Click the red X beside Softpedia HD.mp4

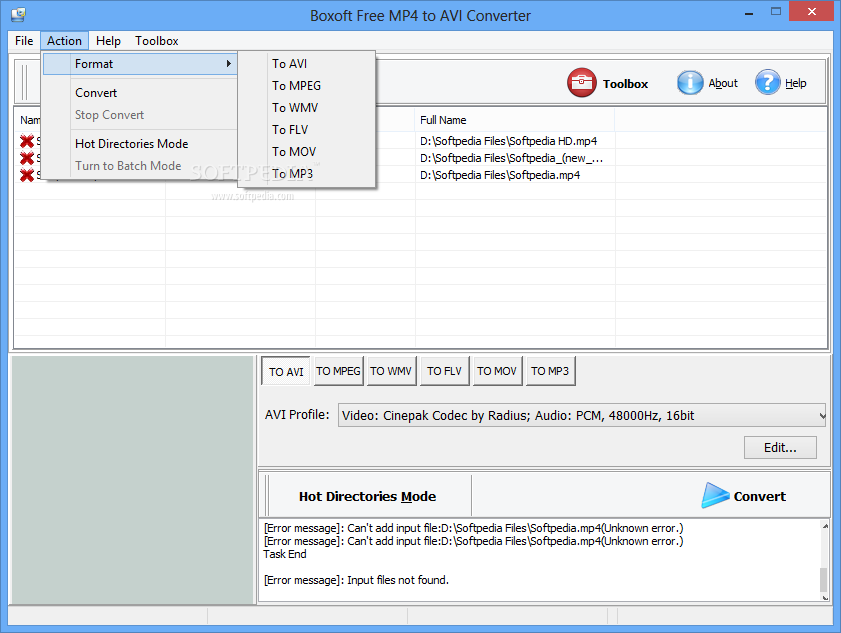27,141
